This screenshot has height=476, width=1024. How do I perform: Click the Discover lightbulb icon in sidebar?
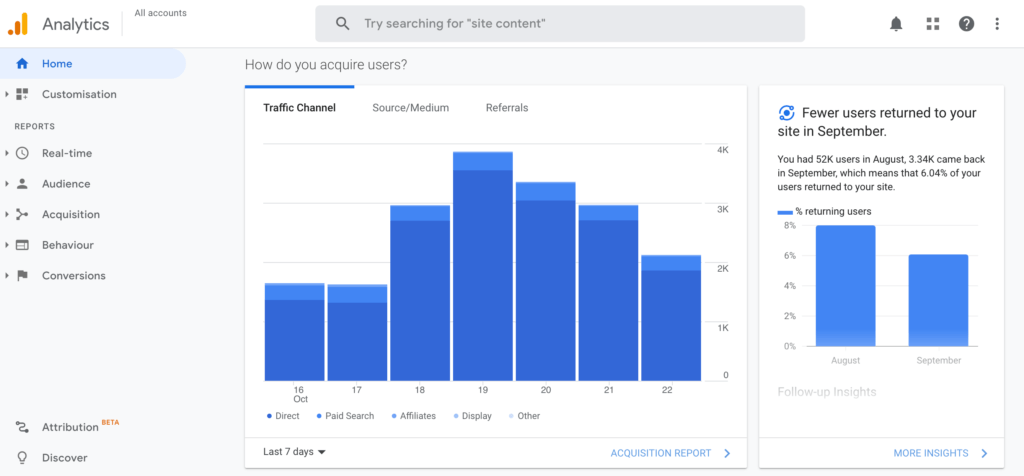point(22,458)
